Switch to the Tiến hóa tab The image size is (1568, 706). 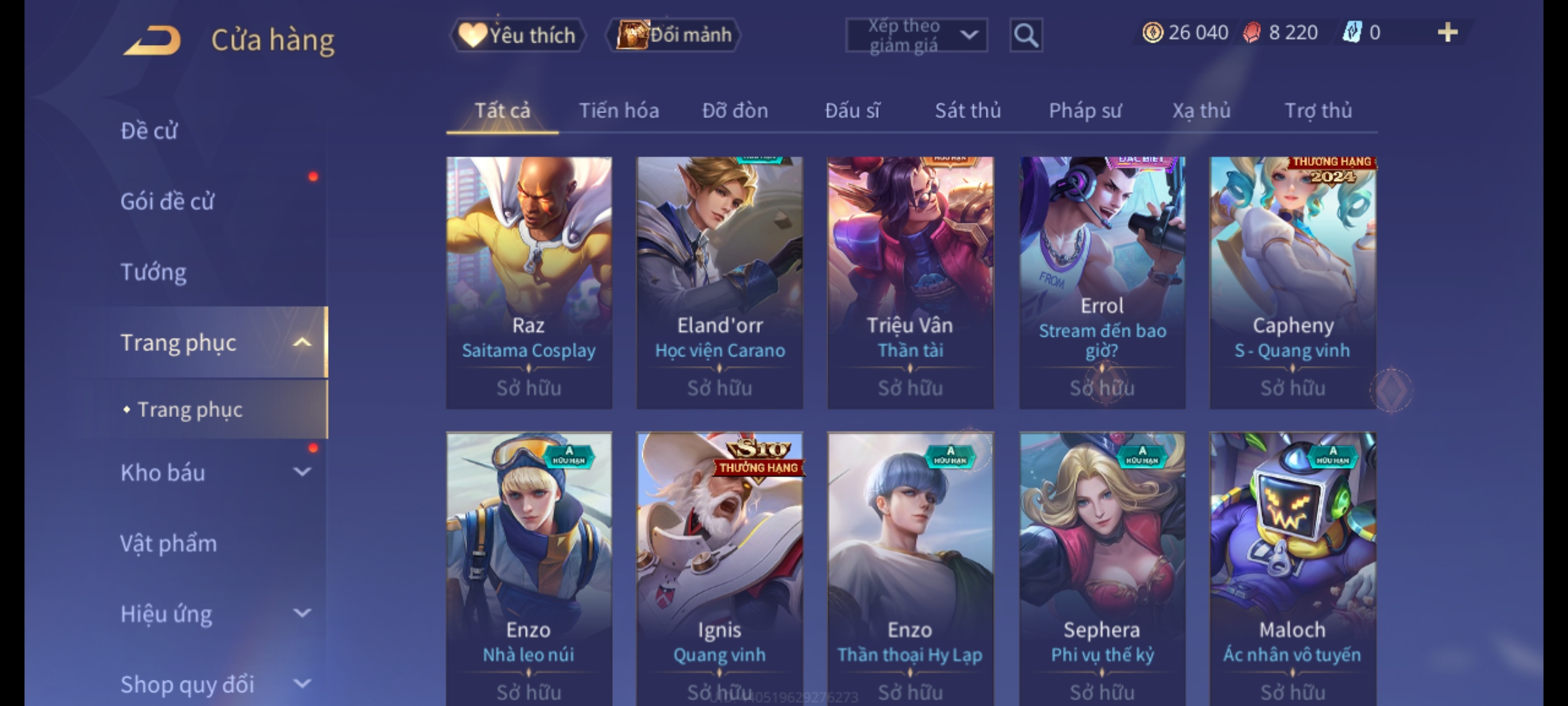pos(619,110)
